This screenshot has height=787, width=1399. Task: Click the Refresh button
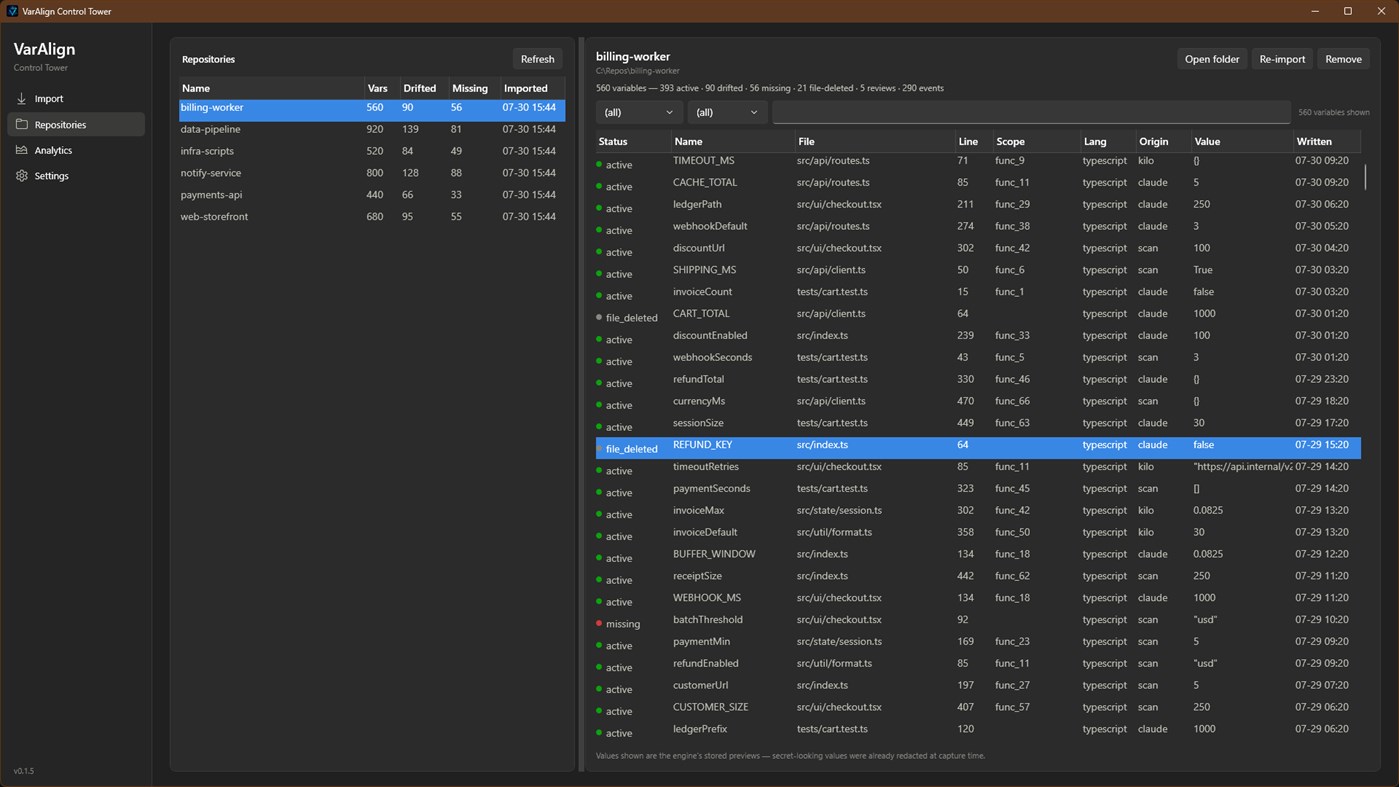pyautogui.click(x=537, y=59)
